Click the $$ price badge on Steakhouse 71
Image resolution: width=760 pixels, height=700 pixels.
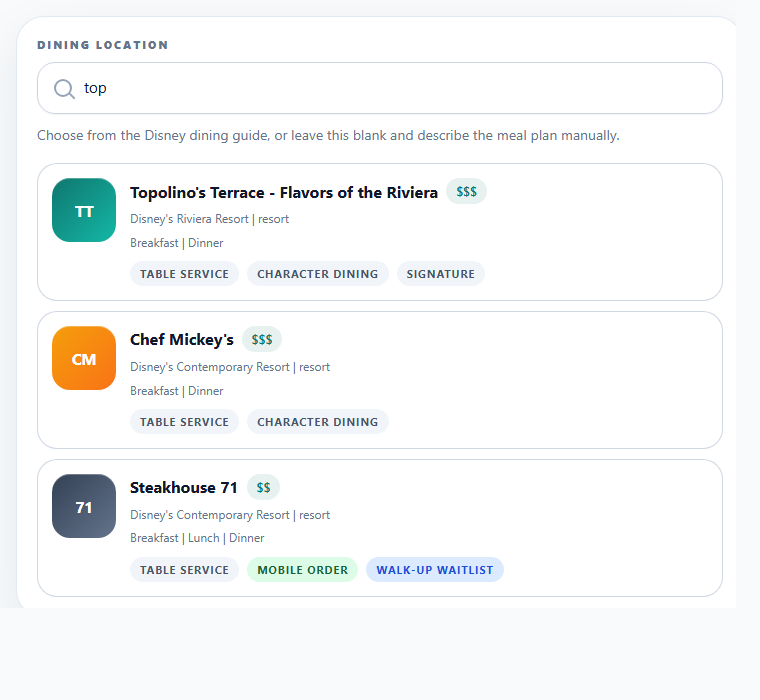263,487
